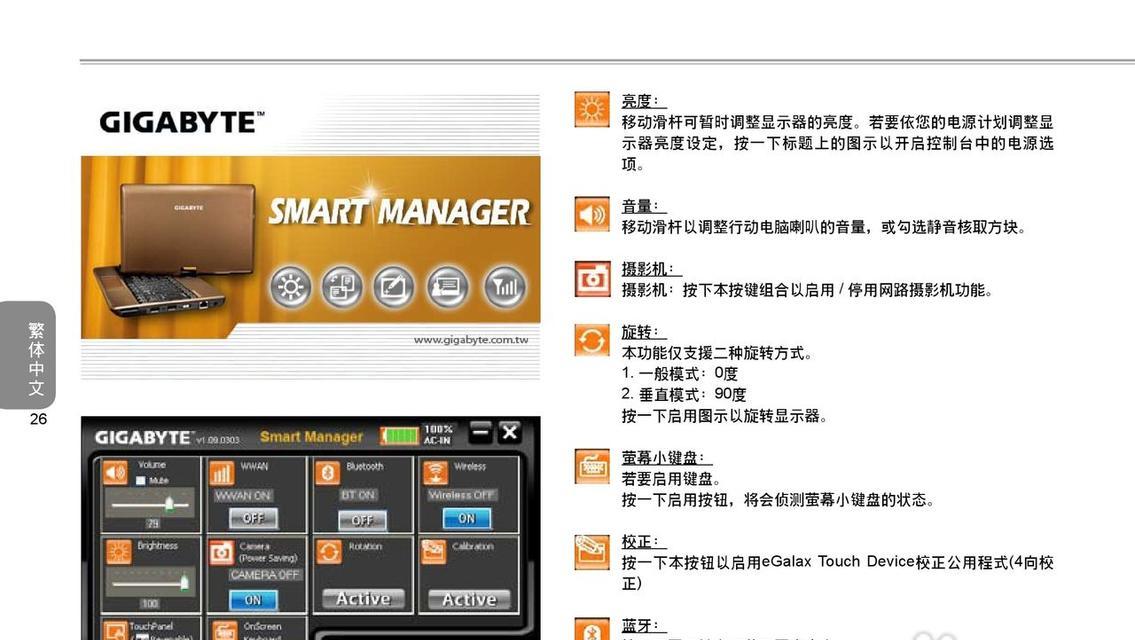Click the Active button under Rotation
This screenshot has height=640, width=1135.
363,599
